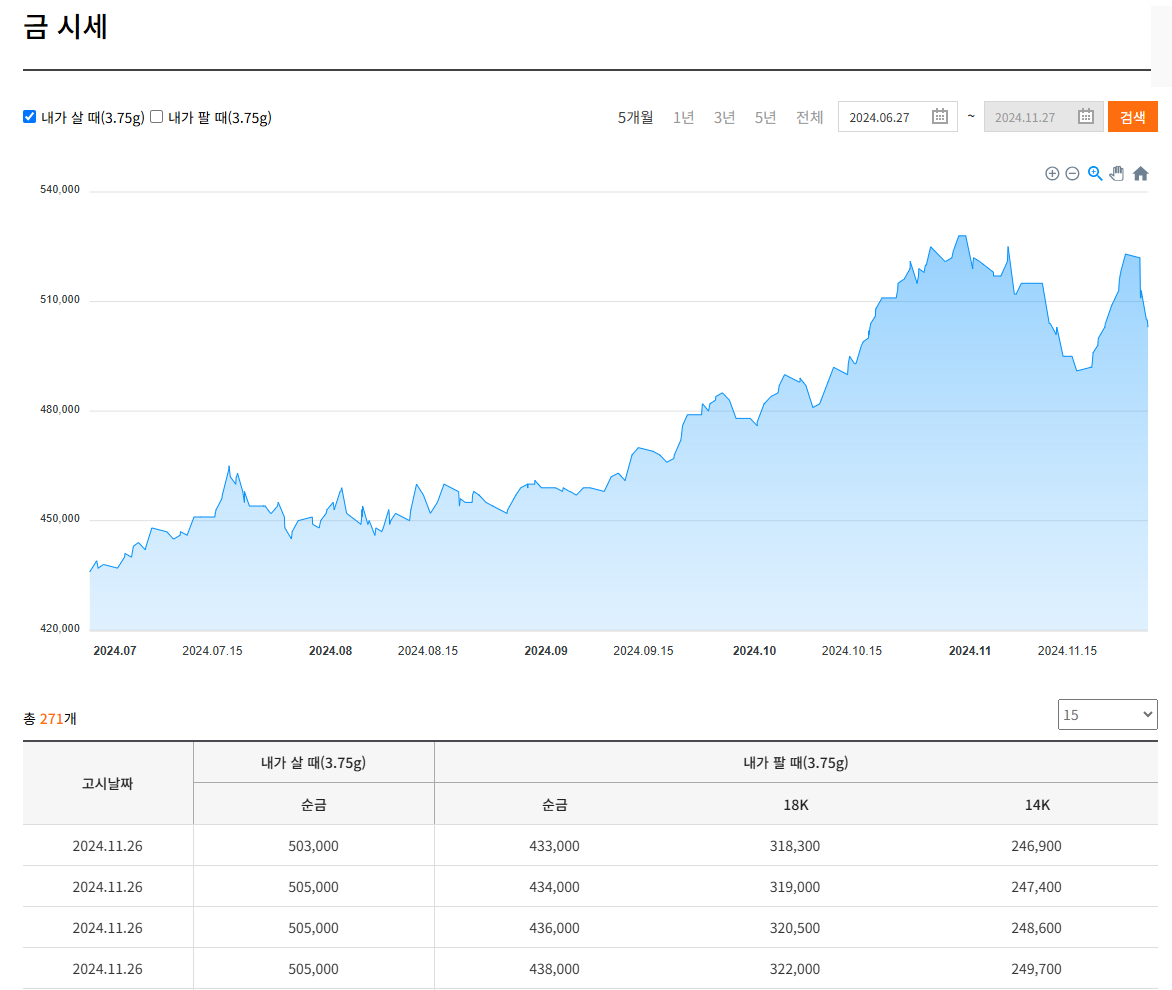Click the chart zoom in plus icon
Image resolution: width=1172 pixels, height=990 pixels.
[x=1052, y=173]
